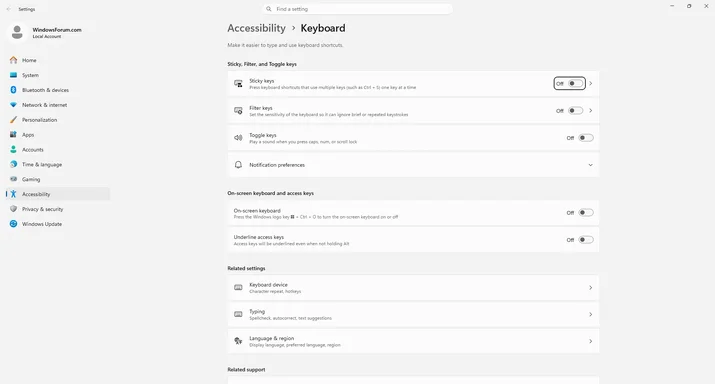The height and width of the screenshot is (384, 715).
Task: Click the Filter keys title text
Action: coord(261,108)
